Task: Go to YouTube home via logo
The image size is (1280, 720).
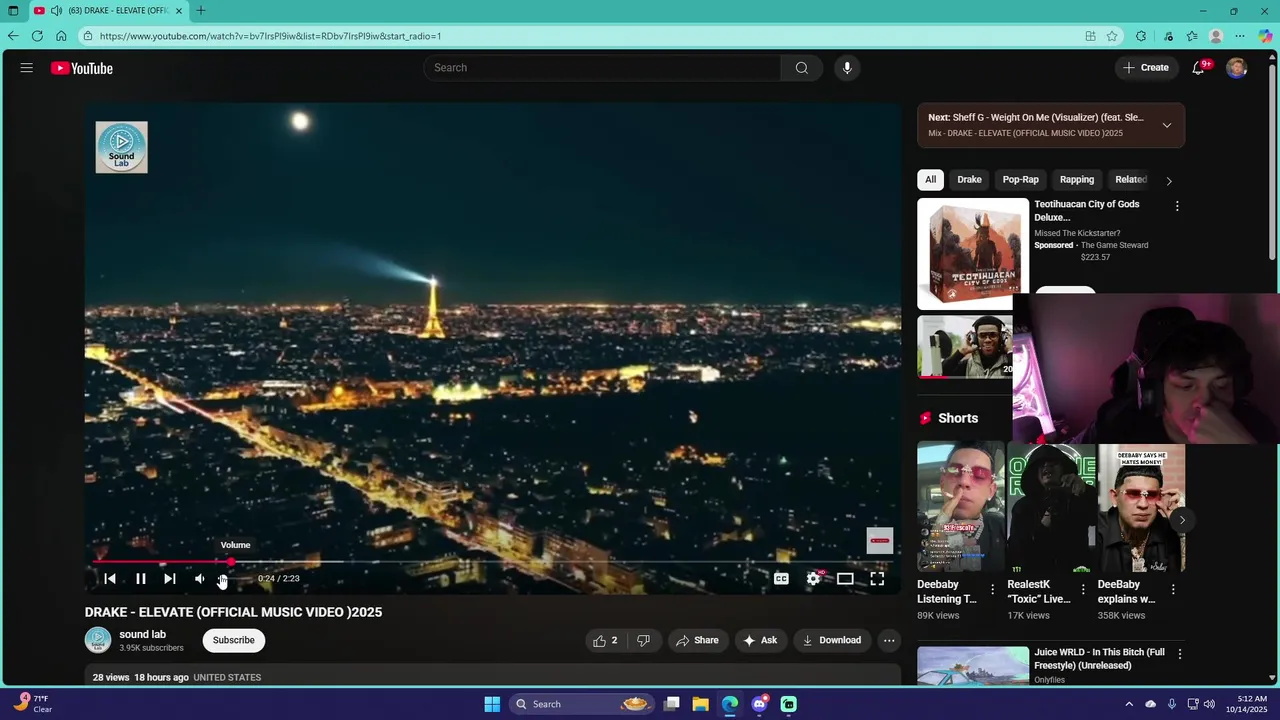Action: click(x=82, y=68)
